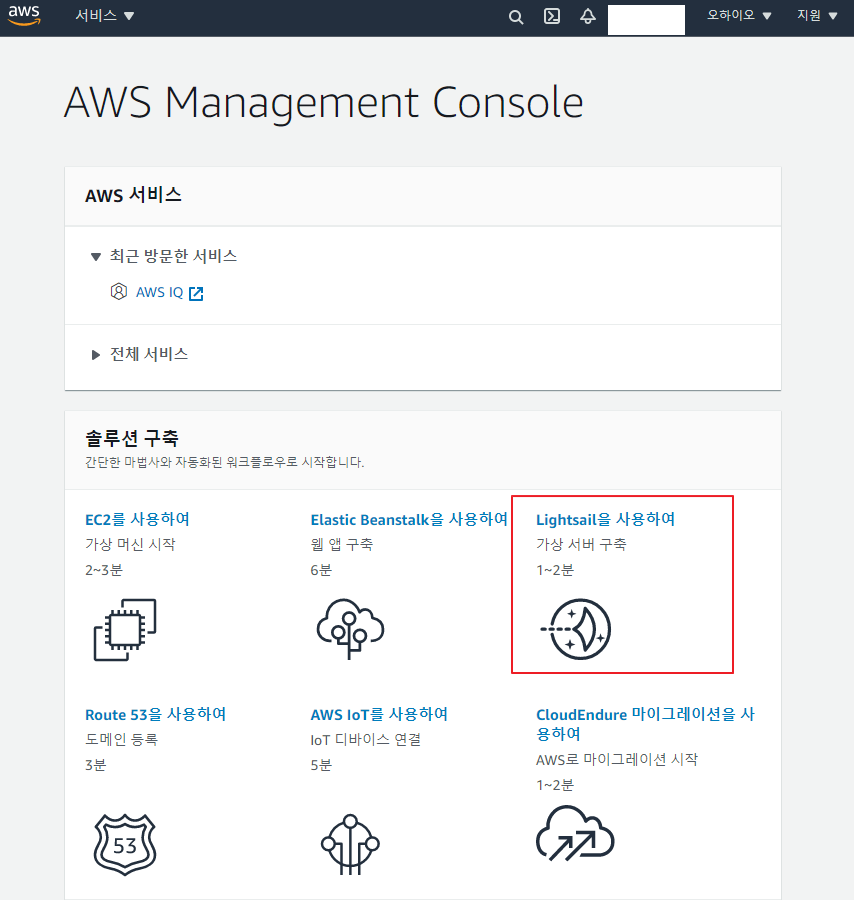Click 가상 서버 구축 text

[x=581, y=544]
